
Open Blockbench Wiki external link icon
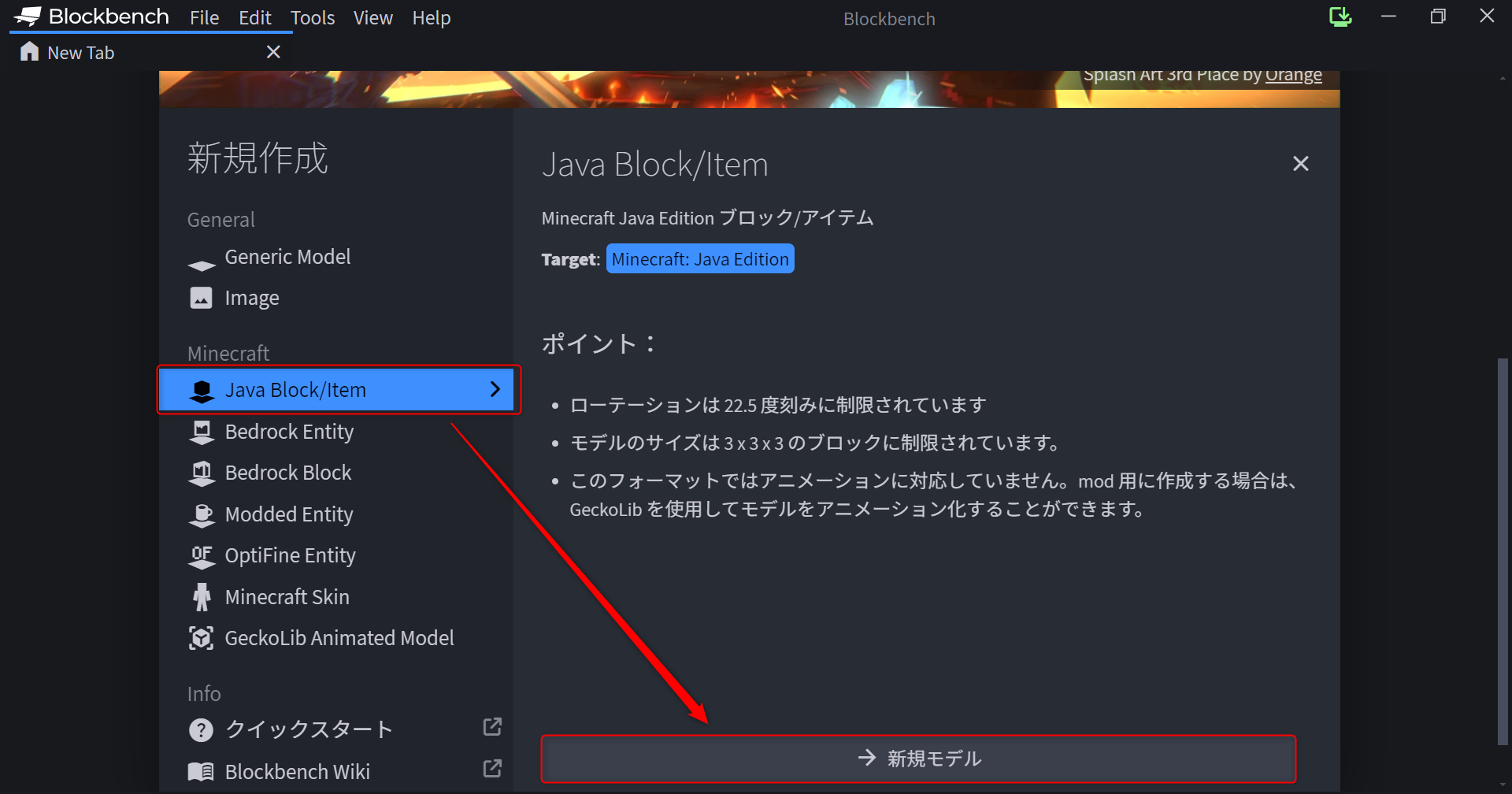coord(492,768)
